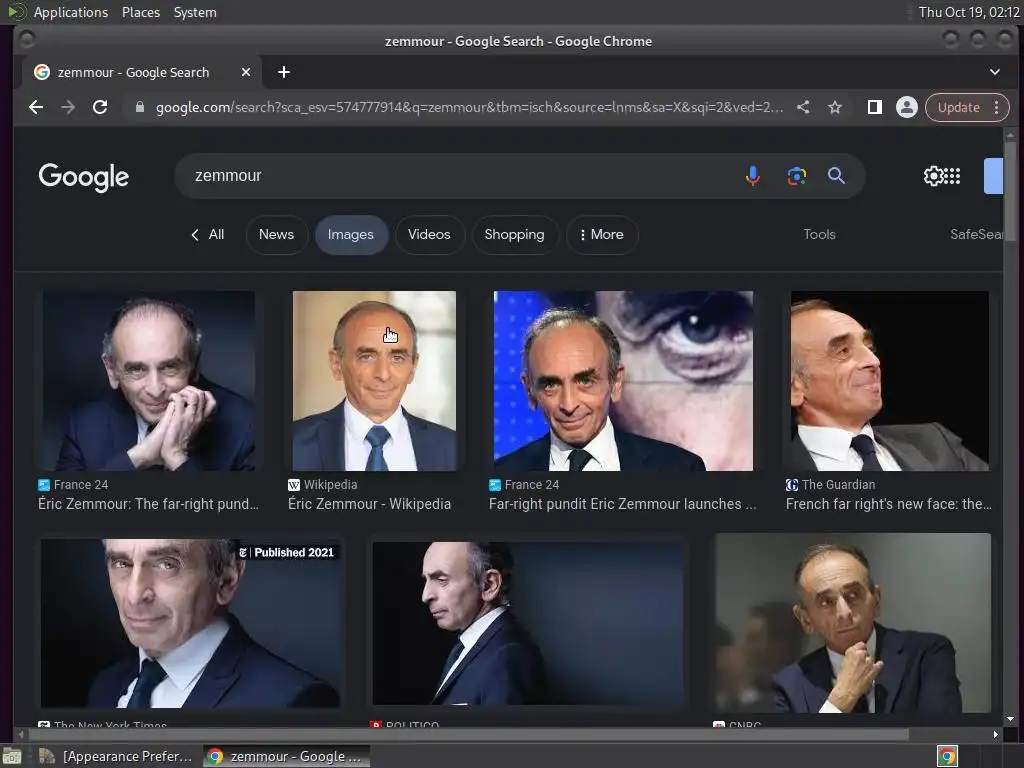This screenshot has height=768, width=1024.
Task: Open the Wikipedia image thumbnail
Action: click(374, 381)
